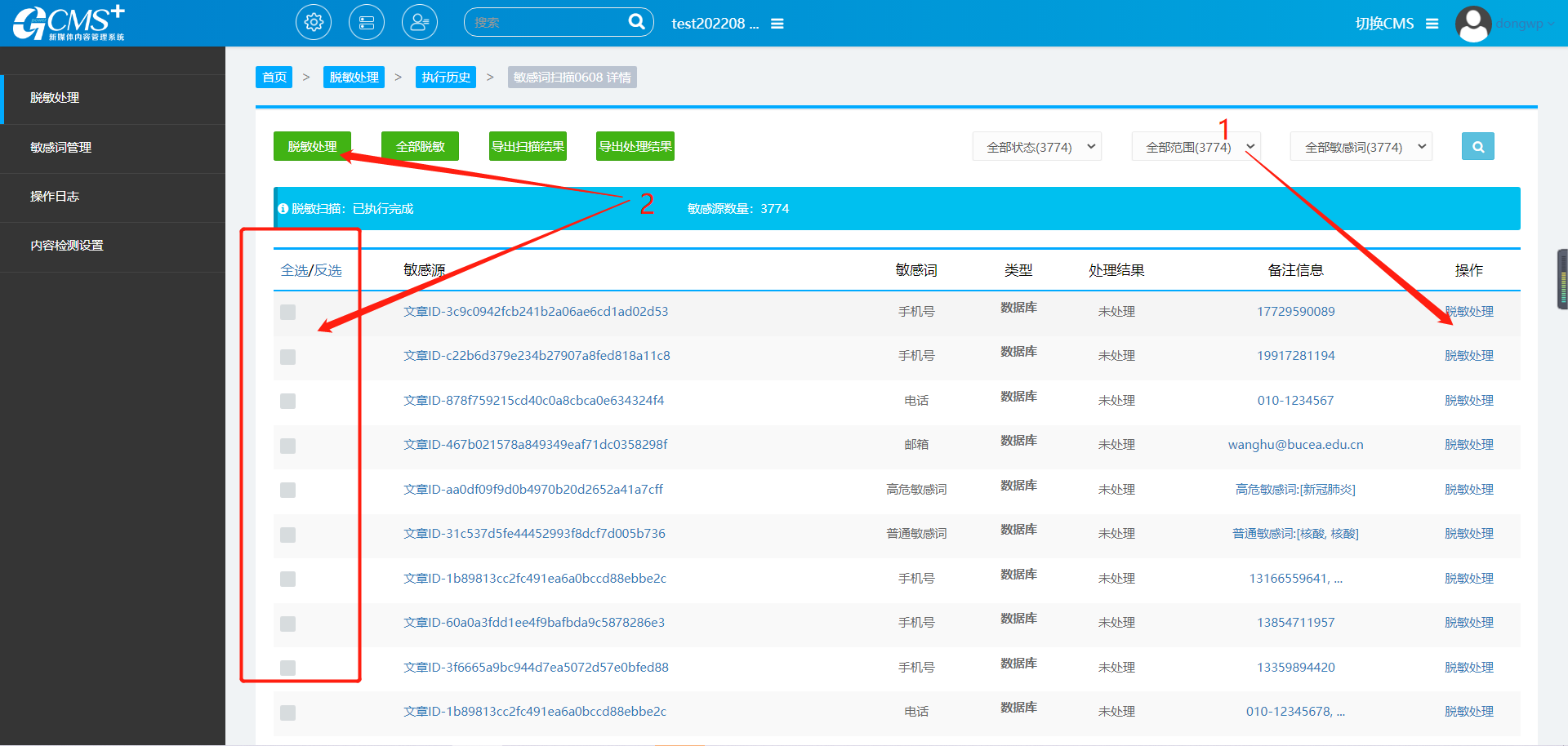The width and height of the screenshot is (1568, 746).
Task: Click the green 全部脱敏 button
Action: (420, 147)
